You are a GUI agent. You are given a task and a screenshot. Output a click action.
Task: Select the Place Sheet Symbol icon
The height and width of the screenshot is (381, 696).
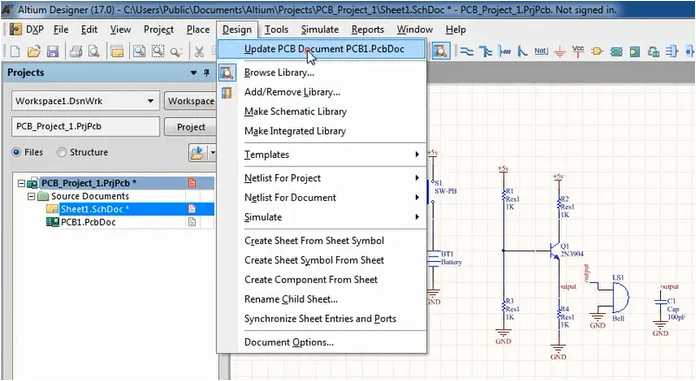616,52
